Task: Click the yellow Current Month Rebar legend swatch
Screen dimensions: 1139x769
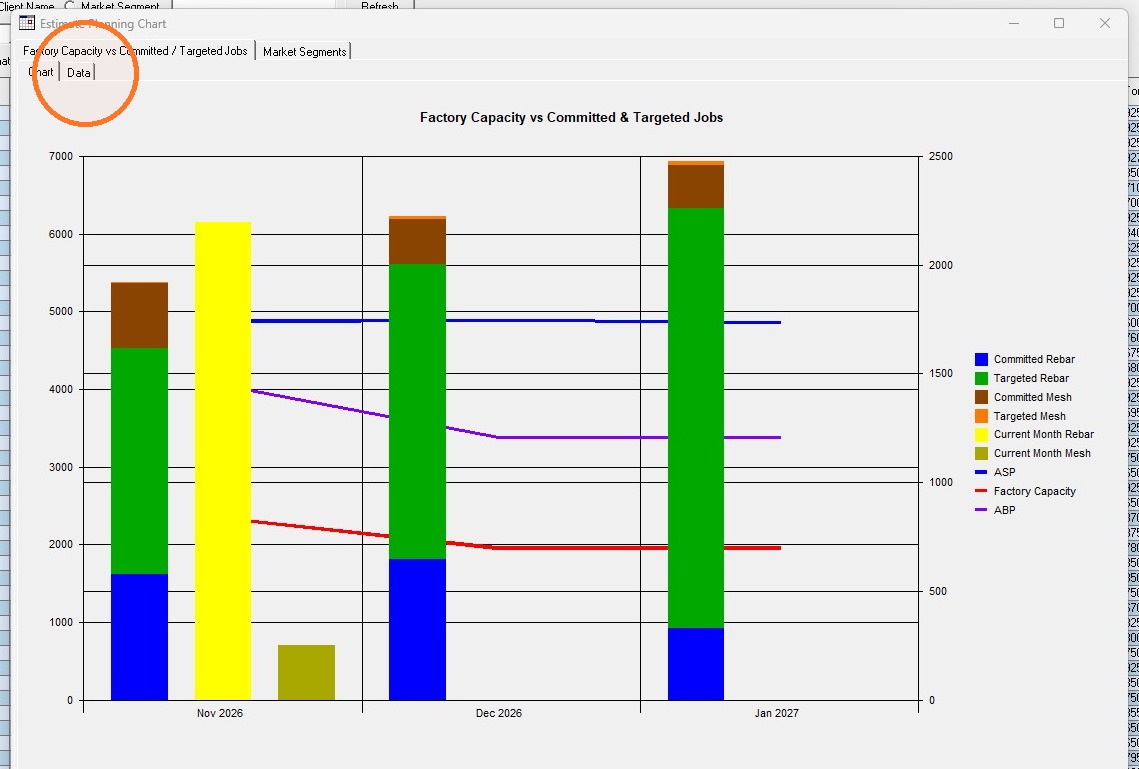Action: pyautogui.click(x=981, y=435)
